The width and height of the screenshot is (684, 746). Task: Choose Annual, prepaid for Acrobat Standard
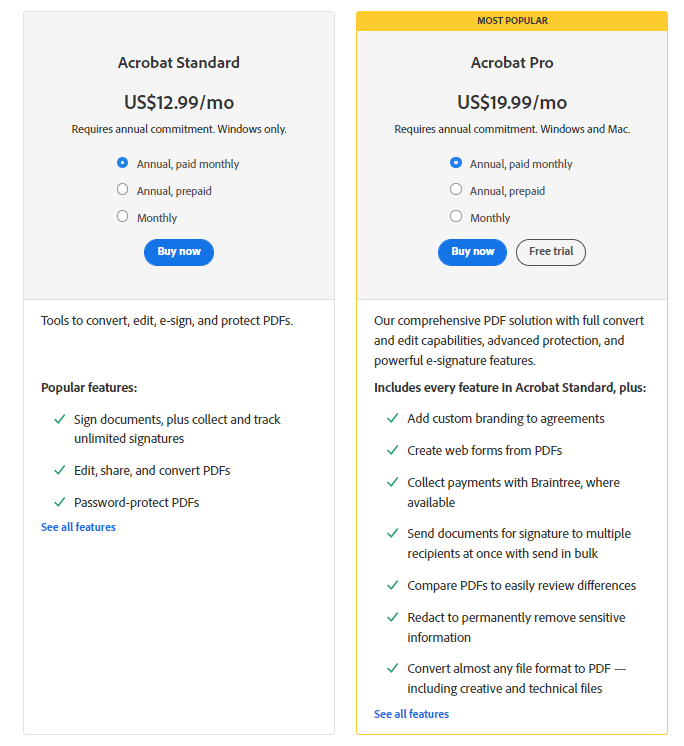click(x=123, y=190)
